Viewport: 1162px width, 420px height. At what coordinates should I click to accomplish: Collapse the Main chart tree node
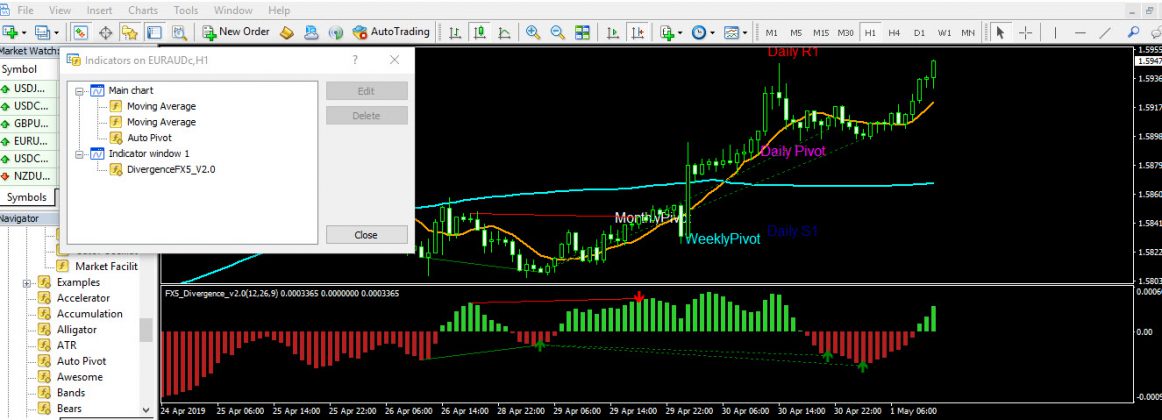[x=80, y=91]
